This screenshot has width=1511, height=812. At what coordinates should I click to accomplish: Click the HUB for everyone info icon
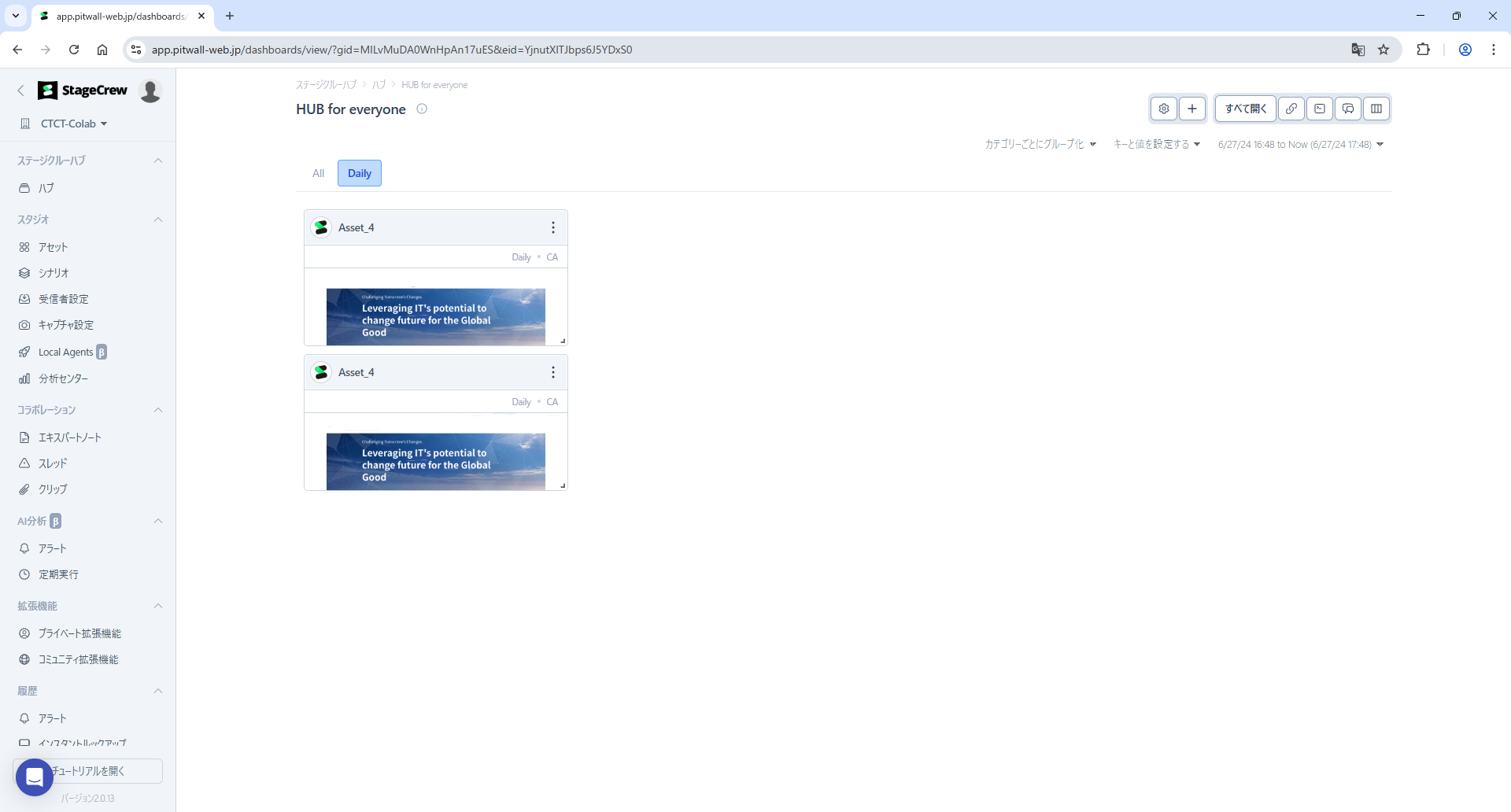pyautogui.click(x=422, y=109)
